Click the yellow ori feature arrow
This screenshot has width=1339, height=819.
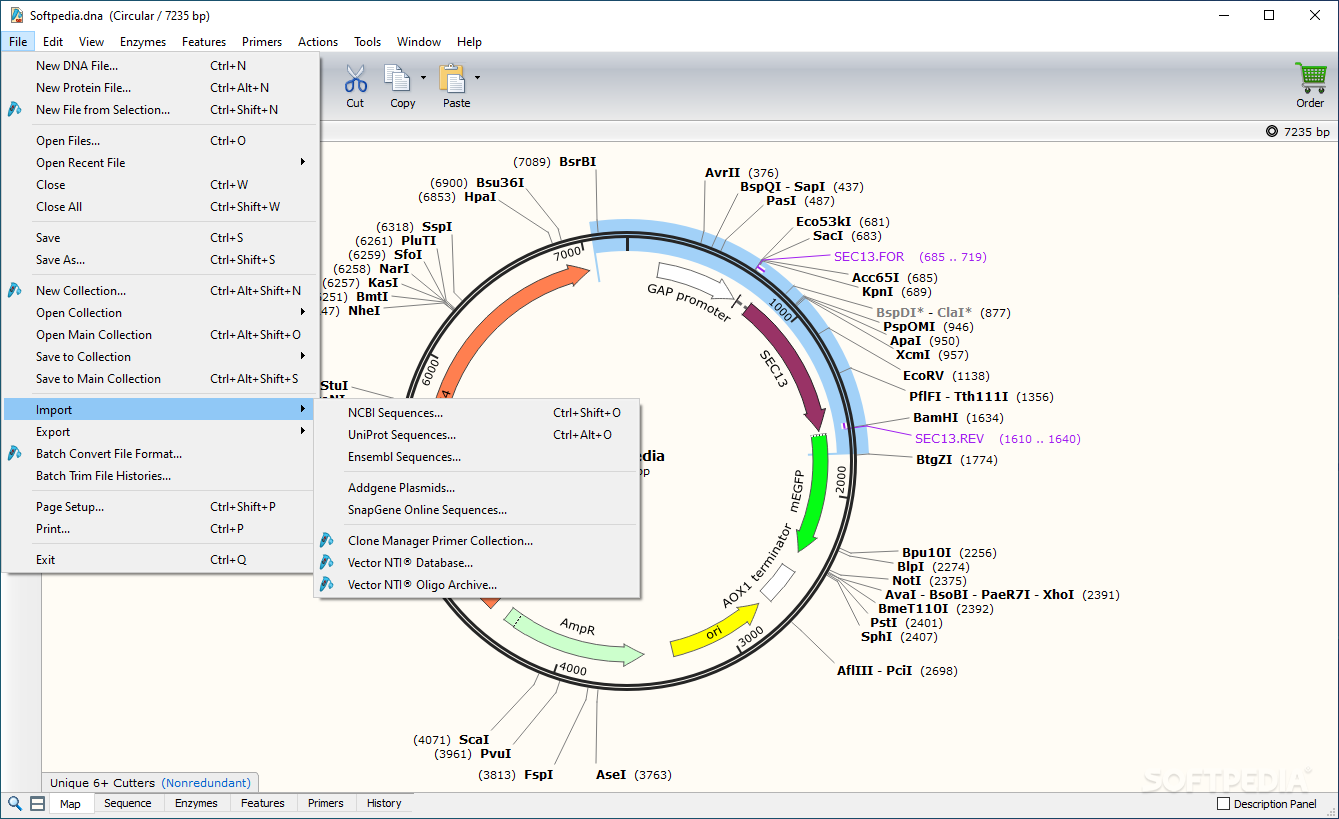[x=715, y=634]
